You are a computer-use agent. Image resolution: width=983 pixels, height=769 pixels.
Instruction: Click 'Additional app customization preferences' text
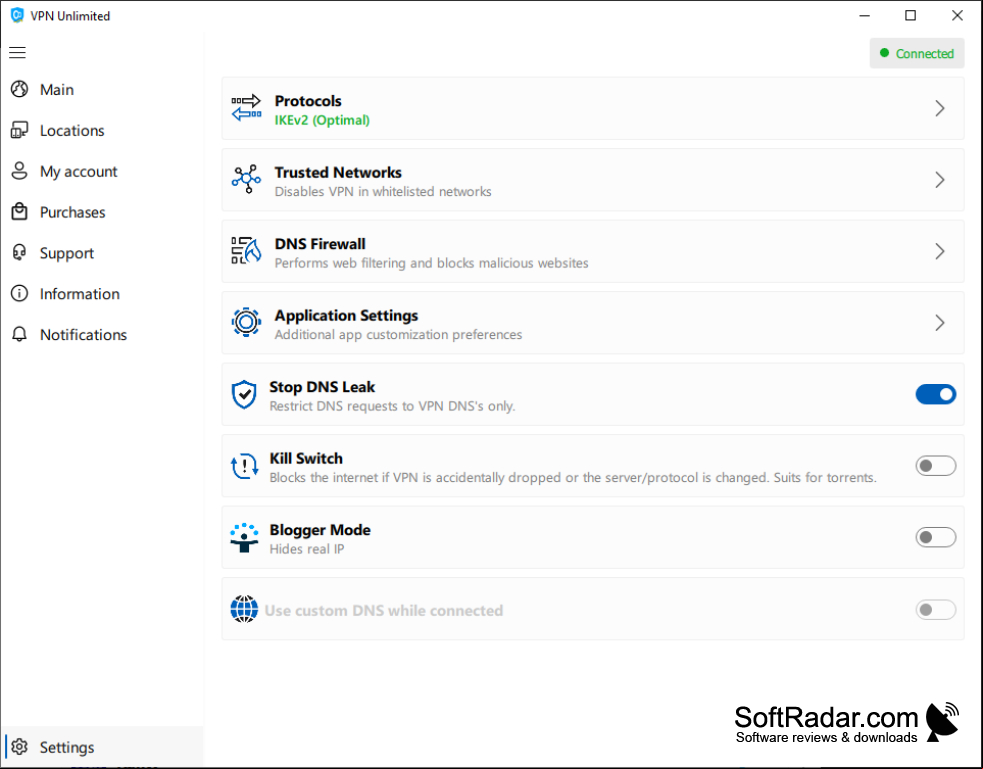(398, 335)
